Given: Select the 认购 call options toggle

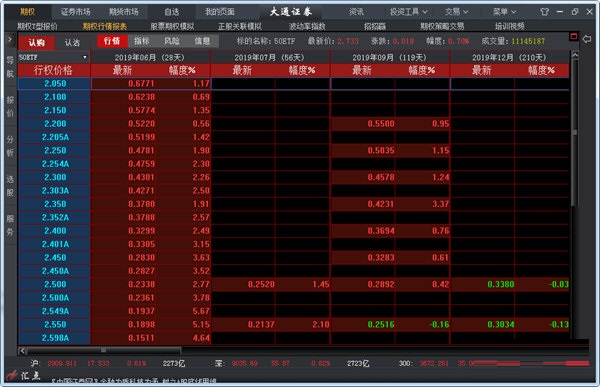Looking at the screenshot, I should [37, 42].
